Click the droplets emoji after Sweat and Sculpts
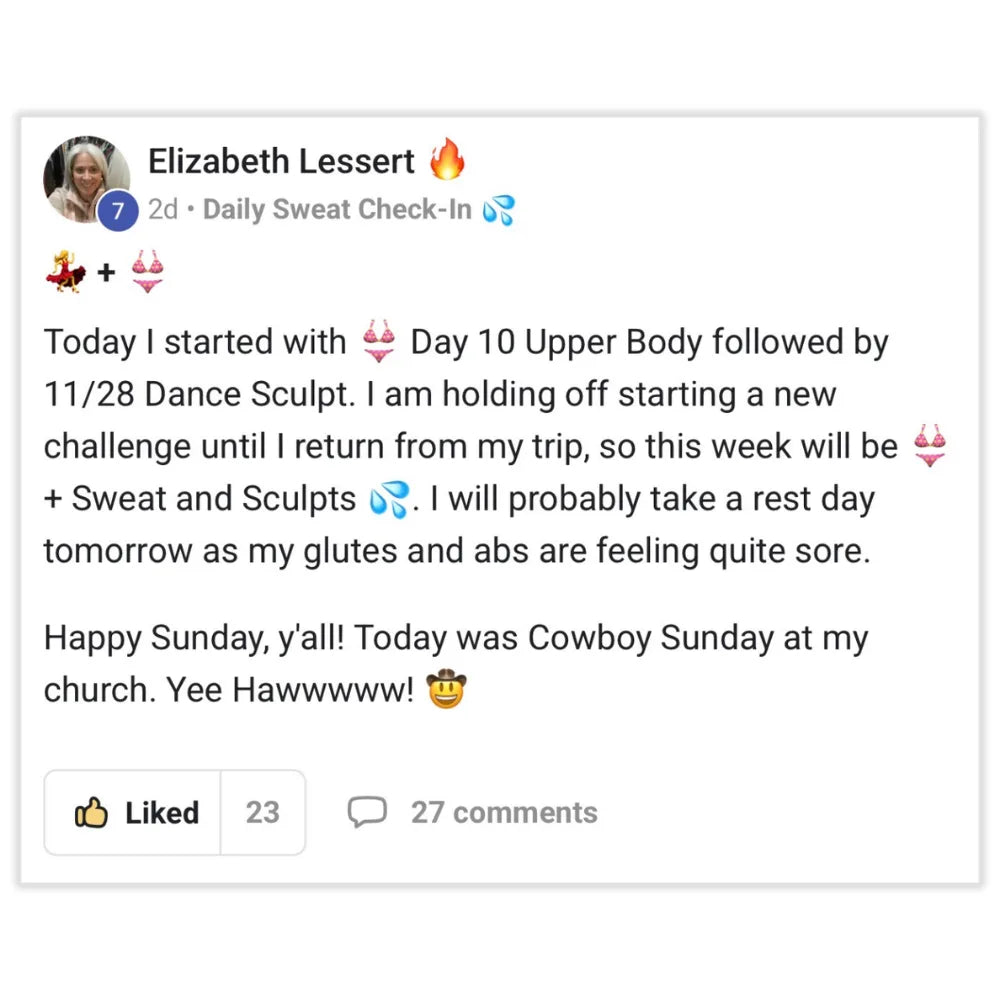 point(388,499)
